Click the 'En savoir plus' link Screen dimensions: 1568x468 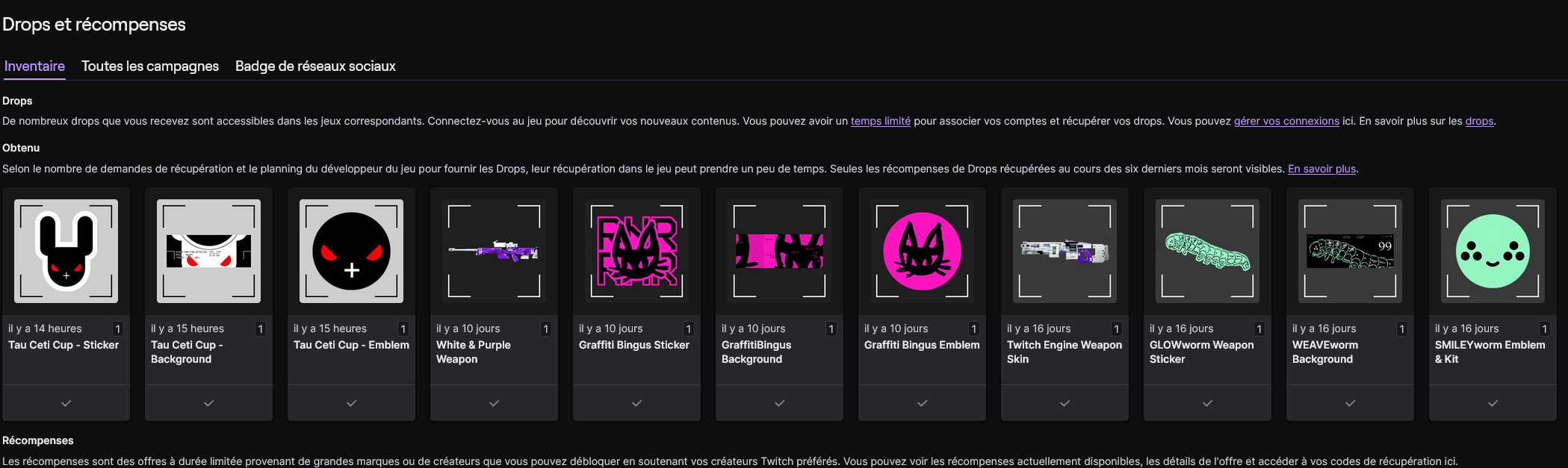click(1321, 169)
